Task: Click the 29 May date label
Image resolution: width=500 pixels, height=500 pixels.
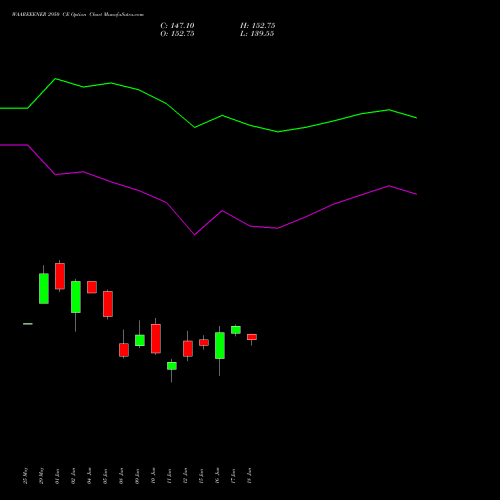Action: point(42,476)
